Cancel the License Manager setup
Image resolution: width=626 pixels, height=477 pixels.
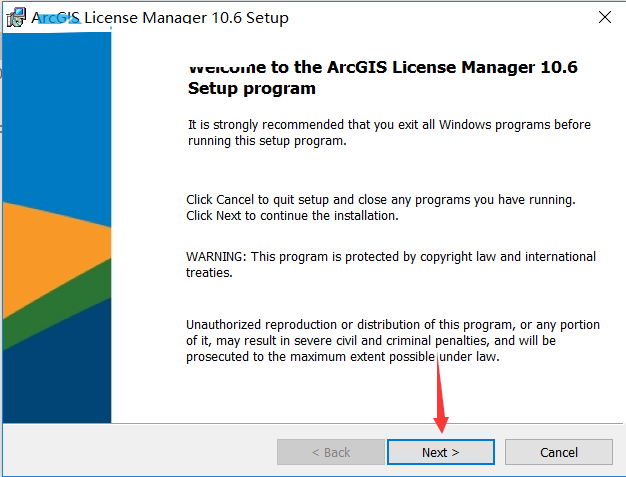click(559, 452)
